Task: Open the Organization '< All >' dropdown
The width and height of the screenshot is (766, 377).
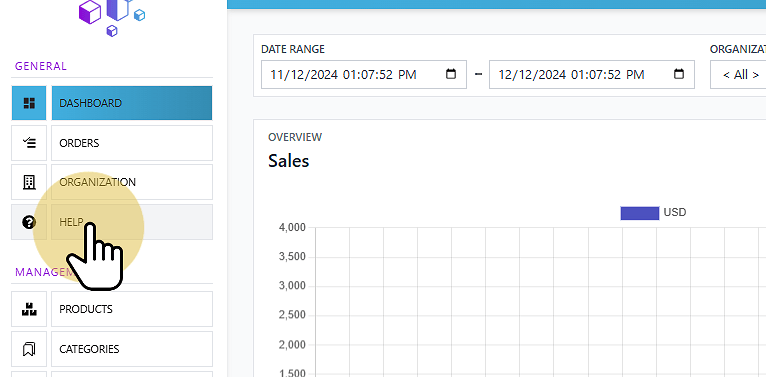Action: (738, 75)
